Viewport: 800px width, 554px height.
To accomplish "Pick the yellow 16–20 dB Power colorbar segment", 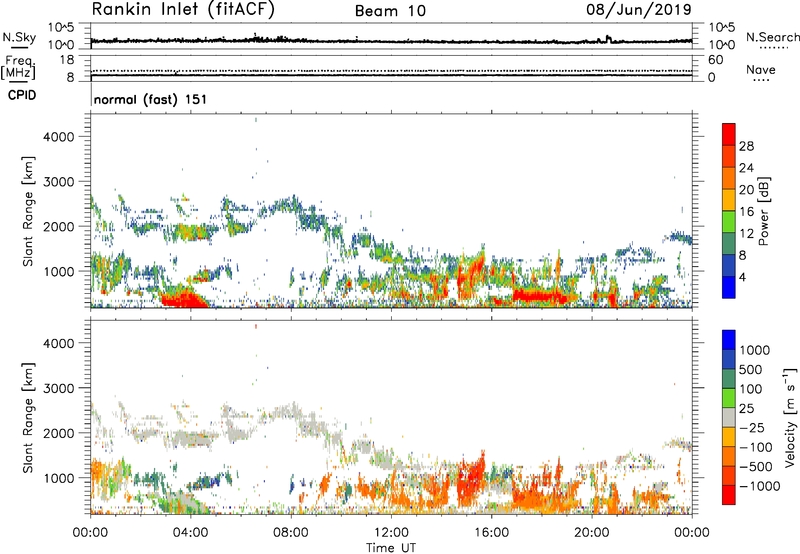I will [729, 200].
